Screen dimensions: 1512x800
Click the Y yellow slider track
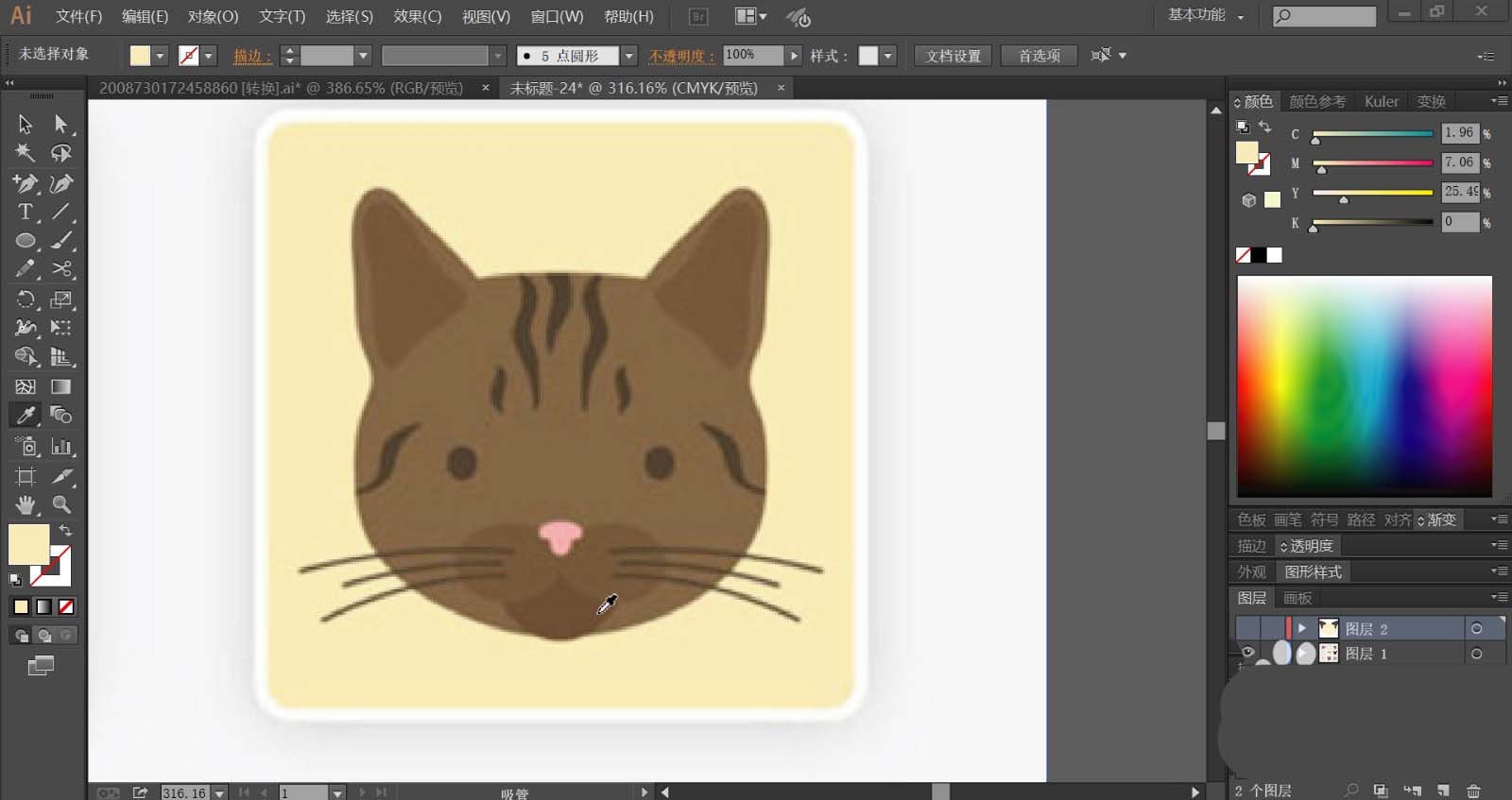tap(1373, 193)
